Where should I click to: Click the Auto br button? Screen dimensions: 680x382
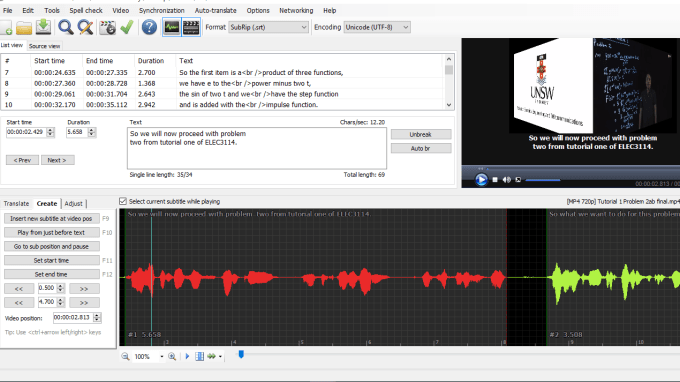tap(421, 148)
